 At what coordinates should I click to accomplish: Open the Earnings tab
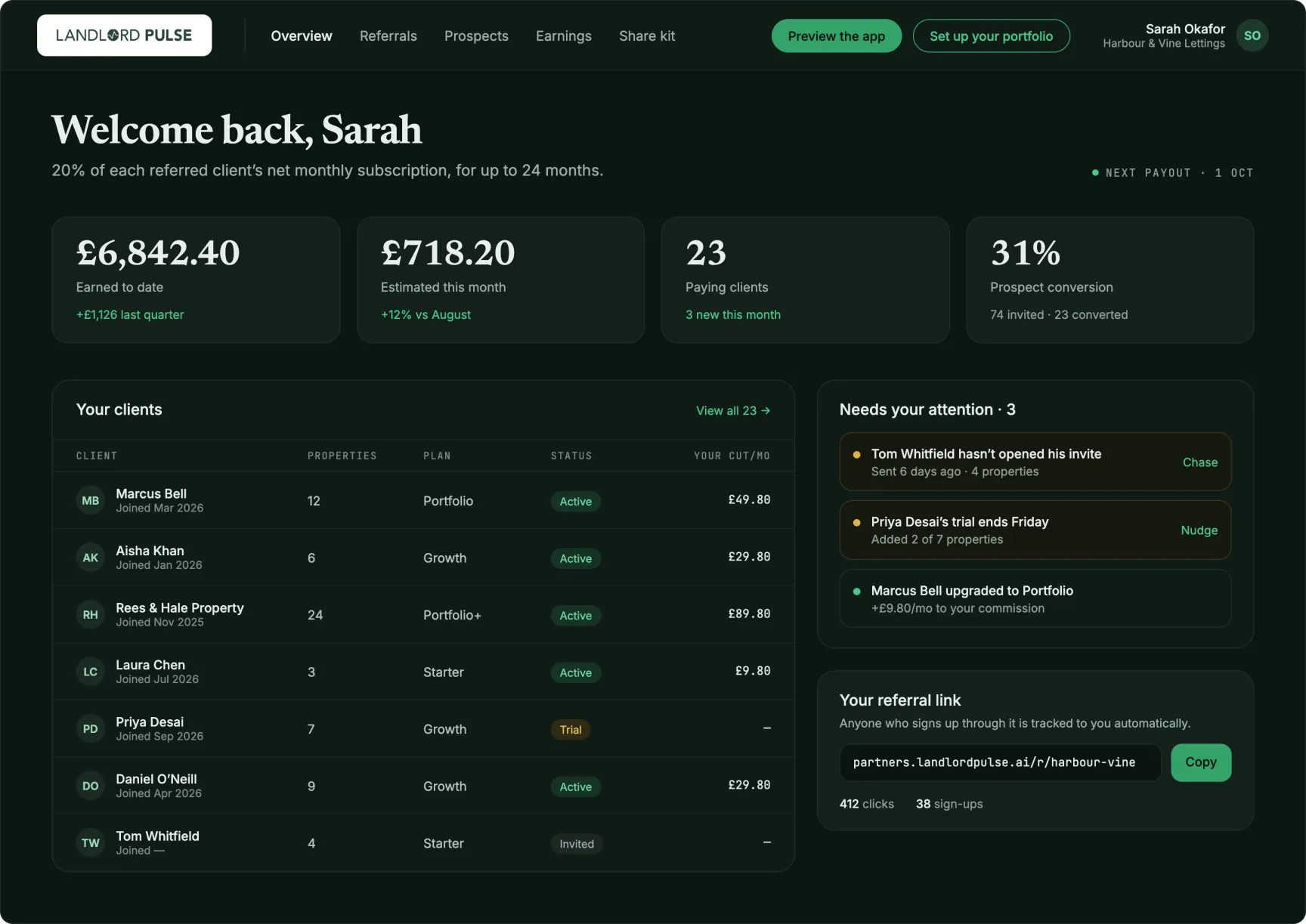(564, 36)
